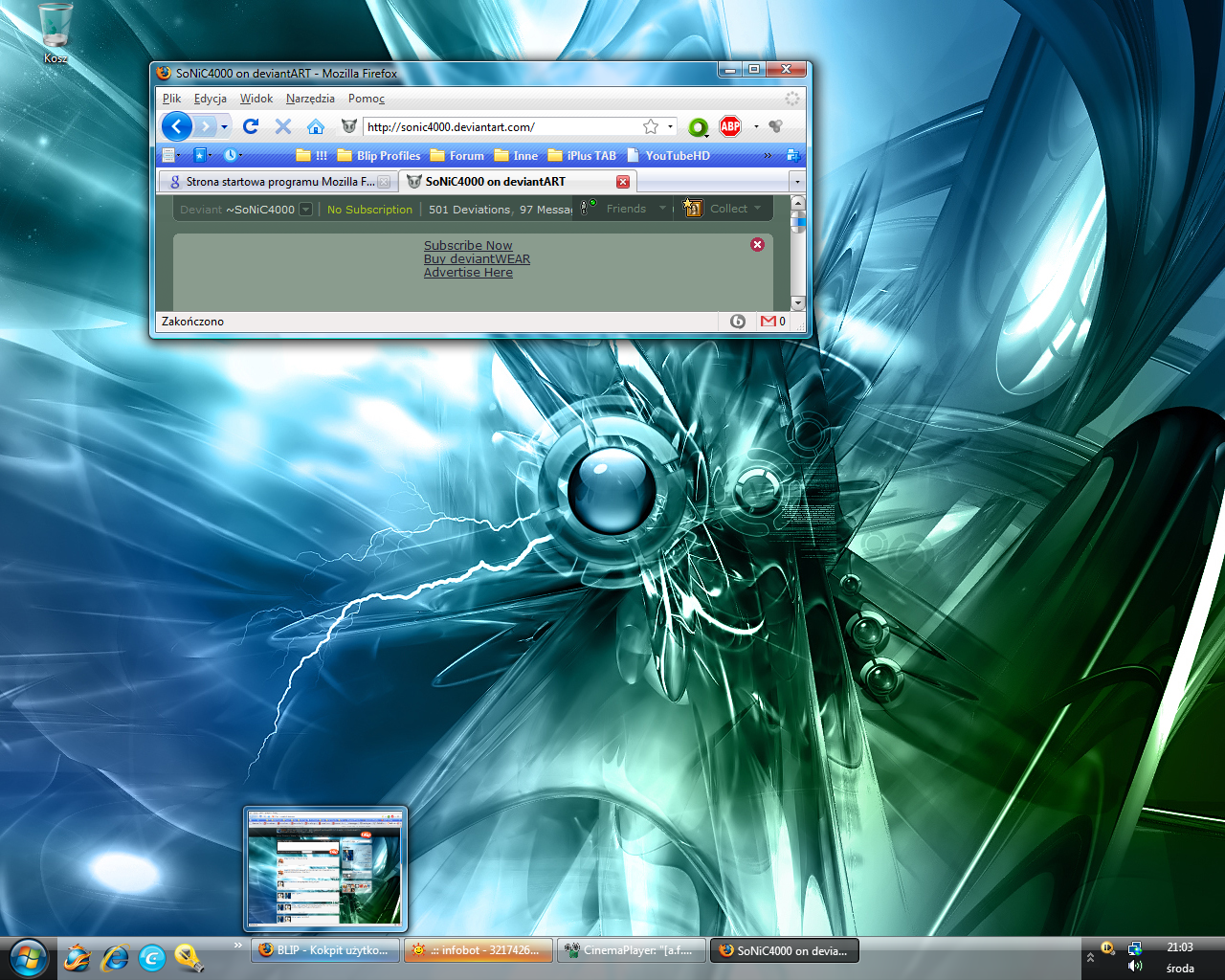Screen dimensions: 1225x980
Task: Click the Recycle Bin Kosz desktop icon
Action: 56,33
